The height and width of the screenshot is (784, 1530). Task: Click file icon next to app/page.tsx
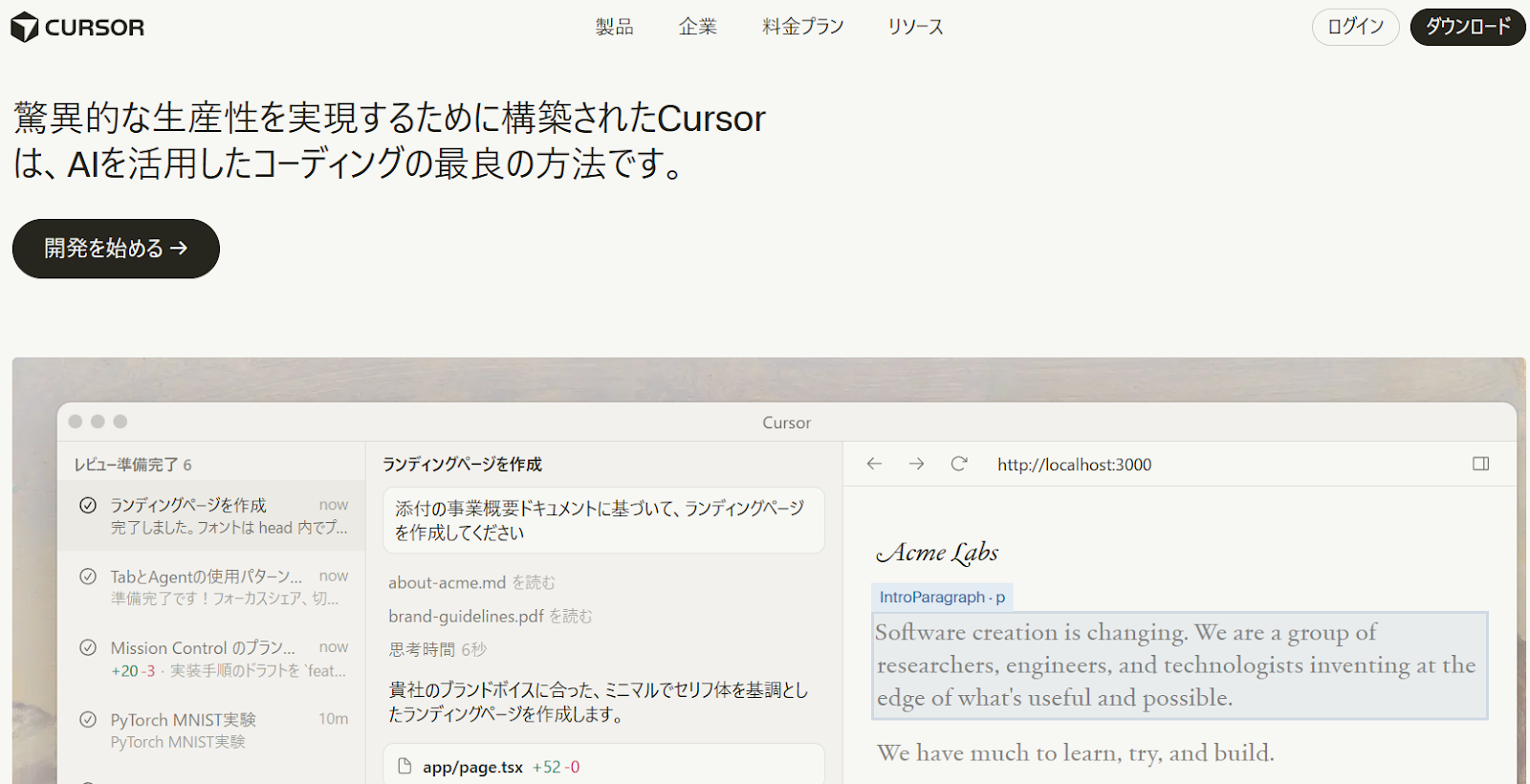point(404,766)
